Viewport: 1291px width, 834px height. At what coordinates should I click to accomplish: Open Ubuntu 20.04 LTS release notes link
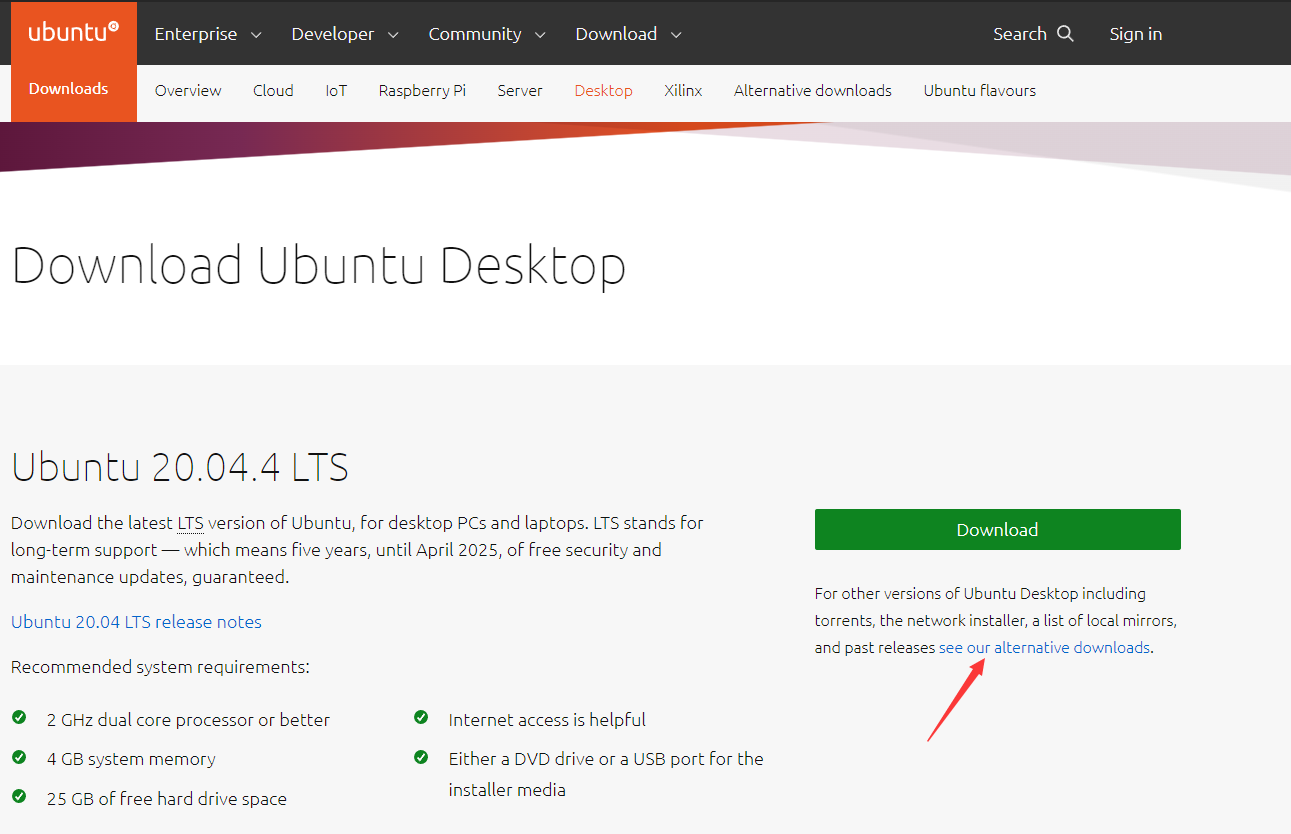pos(136,622)
